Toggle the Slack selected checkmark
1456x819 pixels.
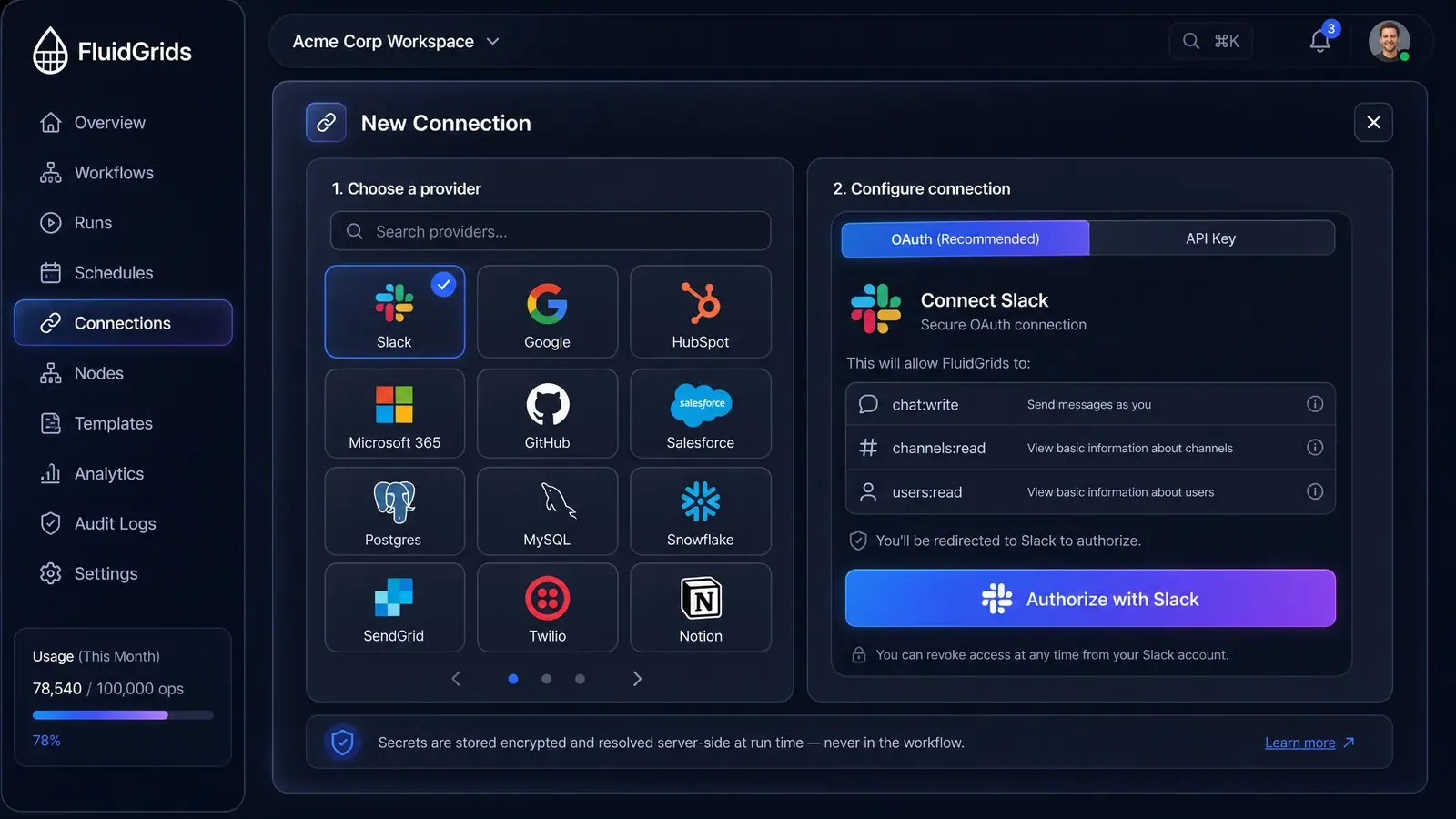(x=443, y=285)
